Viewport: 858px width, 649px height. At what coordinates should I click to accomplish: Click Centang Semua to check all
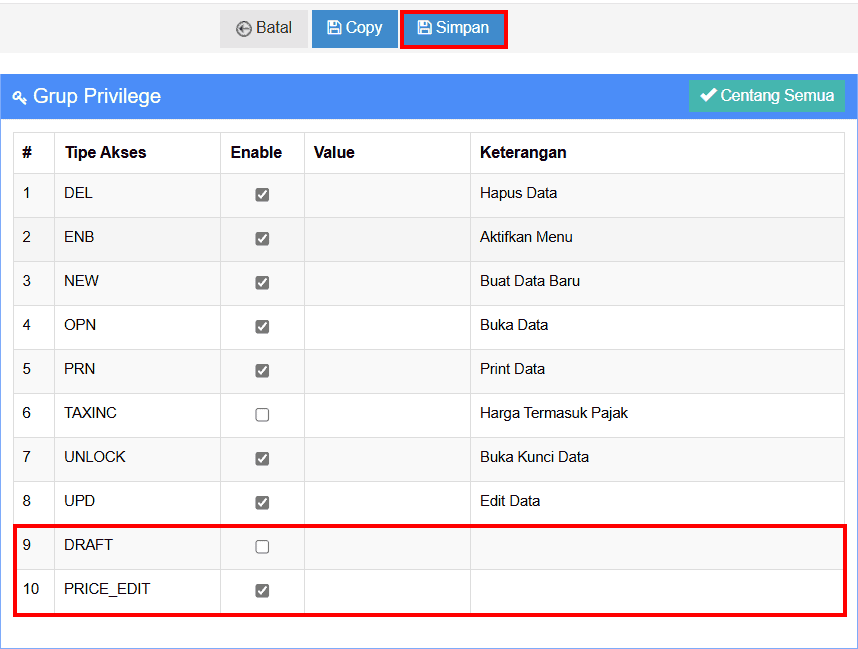pos(766,96)
